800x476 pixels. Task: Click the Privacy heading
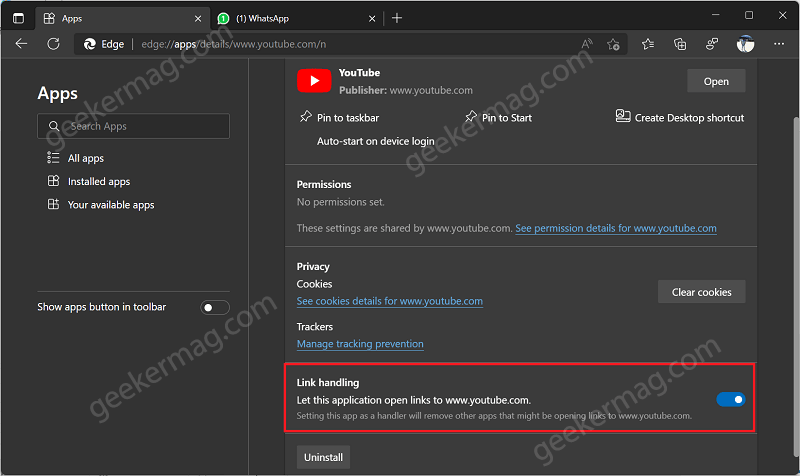pyautogui.click(x=313, y=267)
